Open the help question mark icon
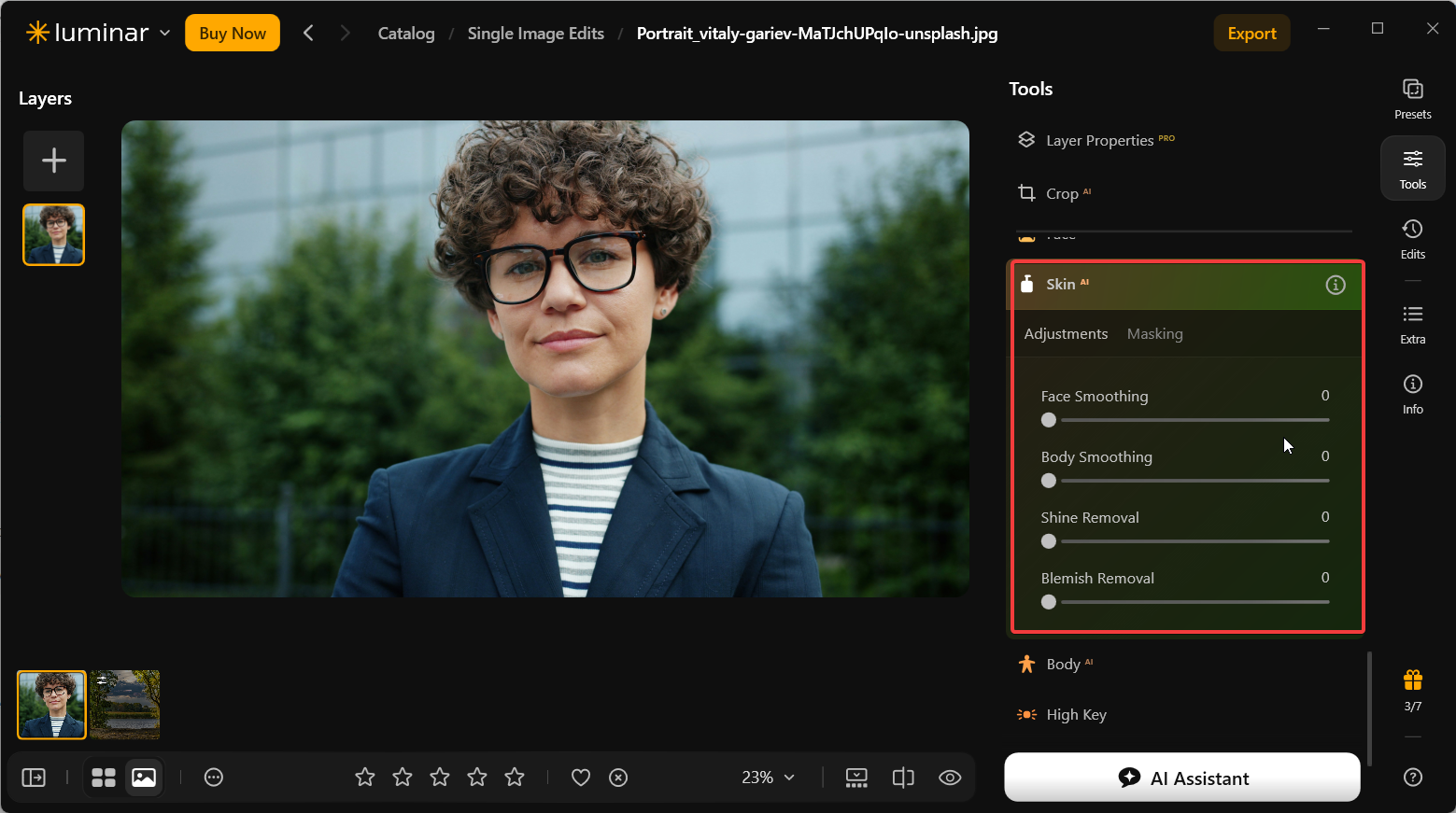 point(1412,777)
